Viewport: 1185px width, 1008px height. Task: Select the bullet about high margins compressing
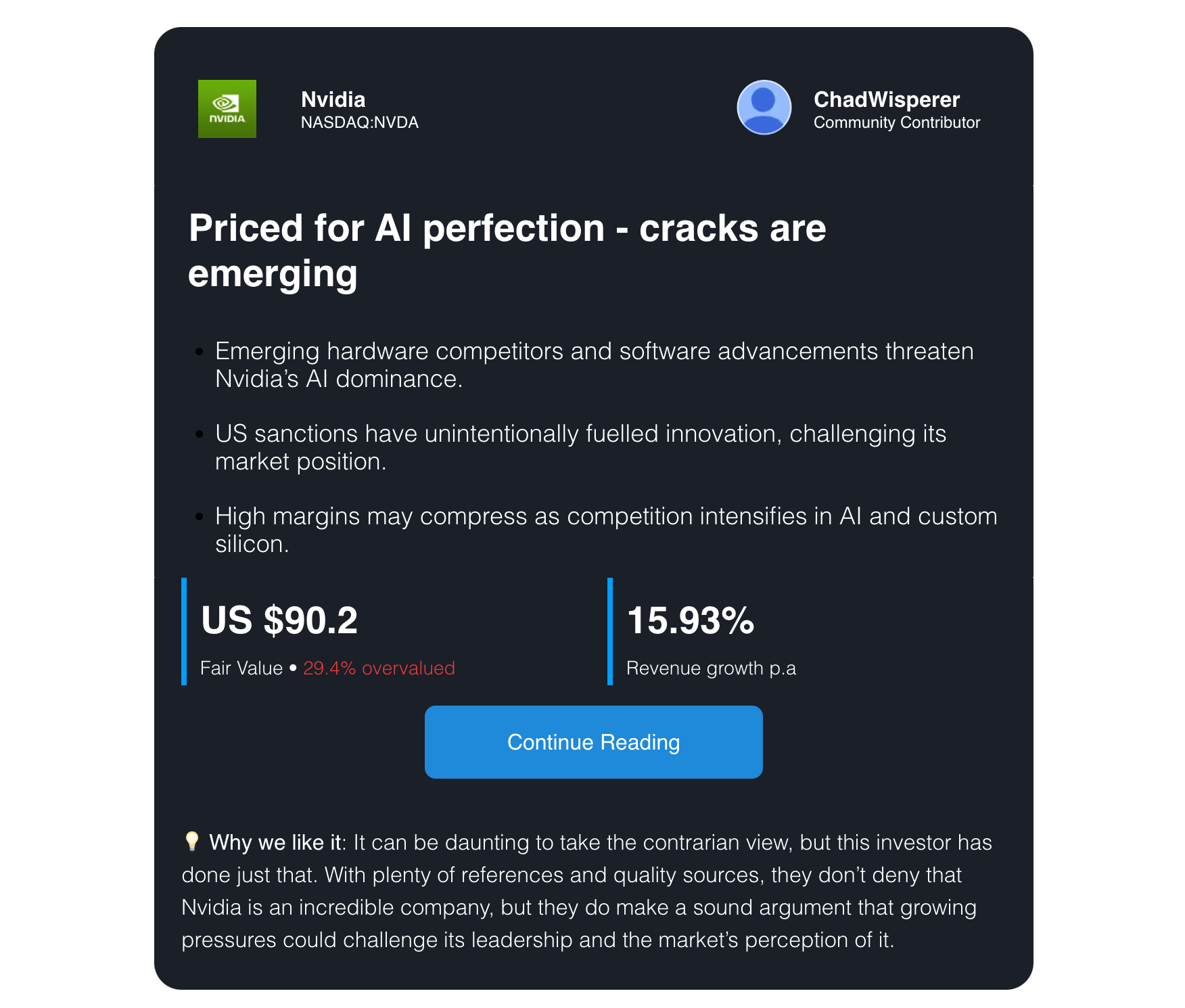click(605, 530)
